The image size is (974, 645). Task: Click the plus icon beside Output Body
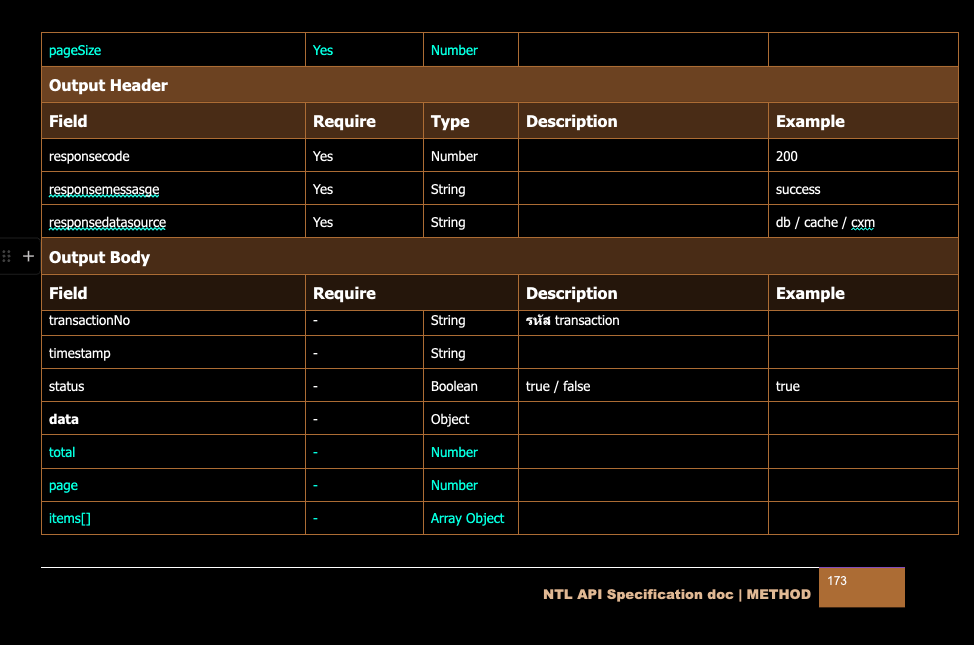click(28, 257)
